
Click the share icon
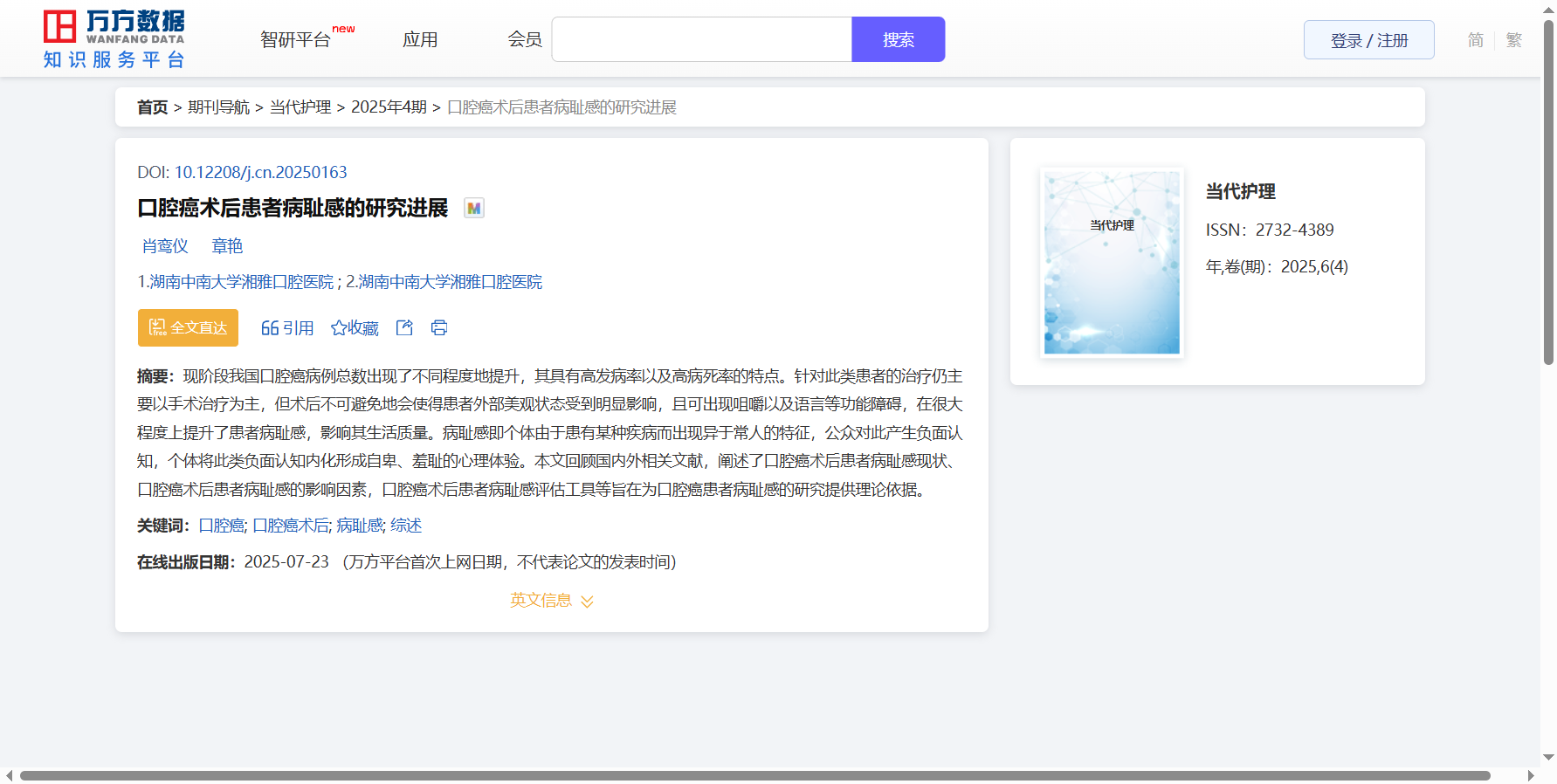[x=404, y=327]
